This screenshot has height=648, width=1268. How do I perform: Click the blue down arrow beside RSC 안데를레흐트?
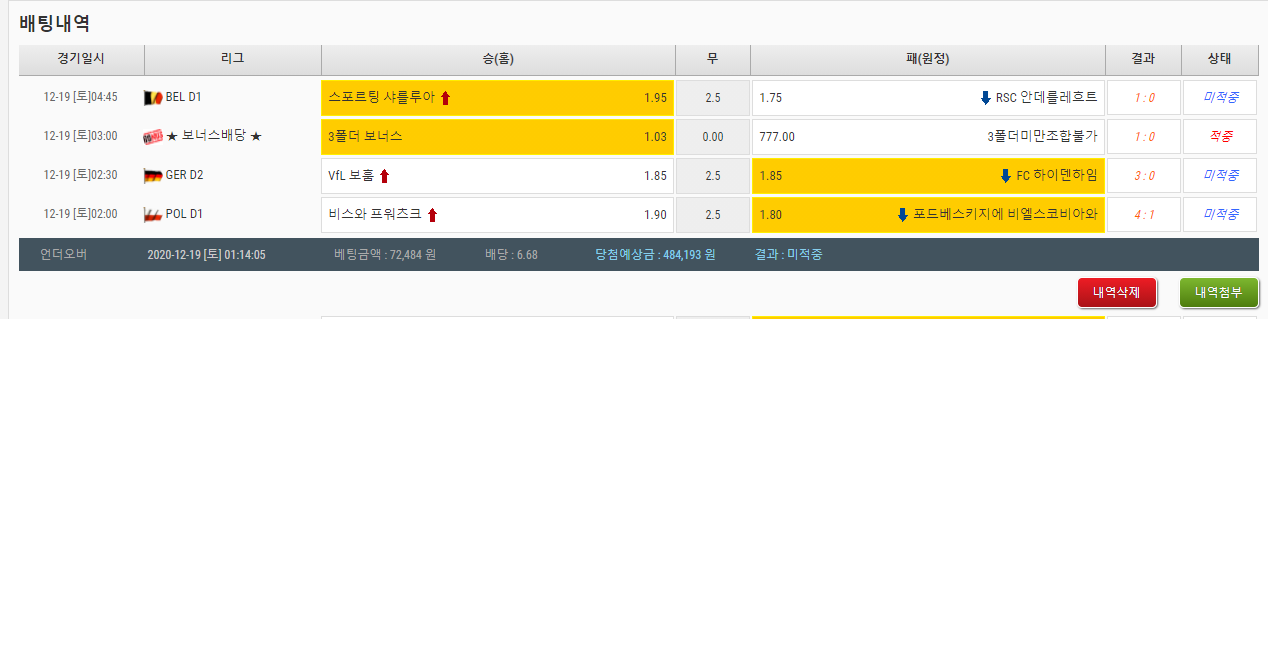[985, 98]
